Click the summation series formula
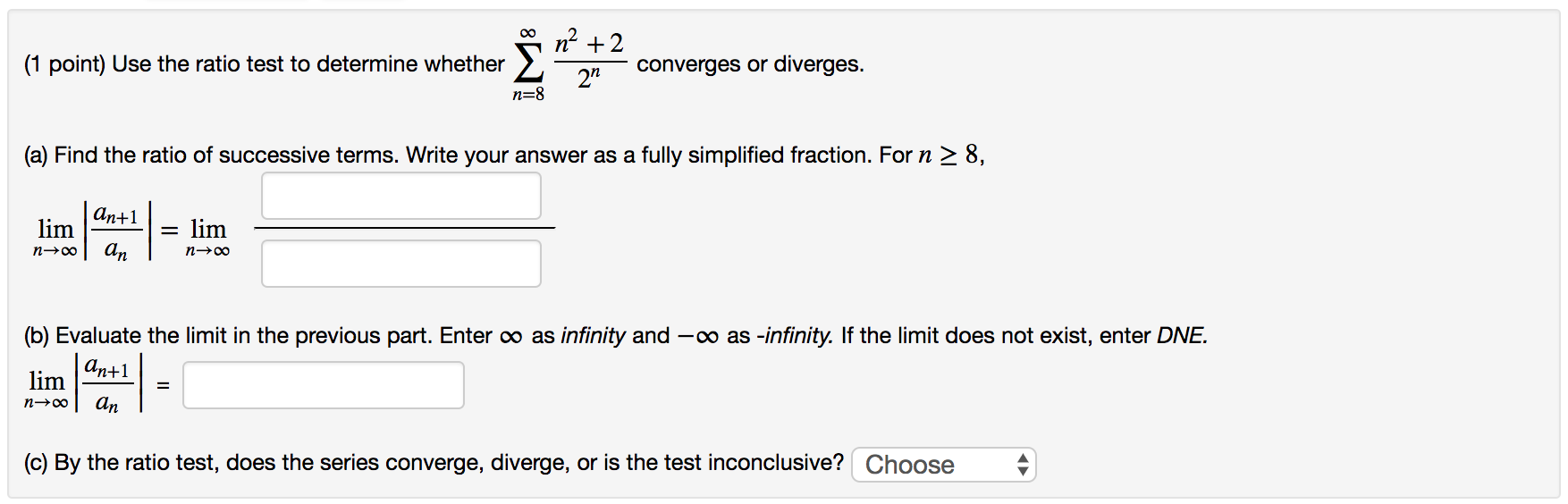 (x=569, y=63)
